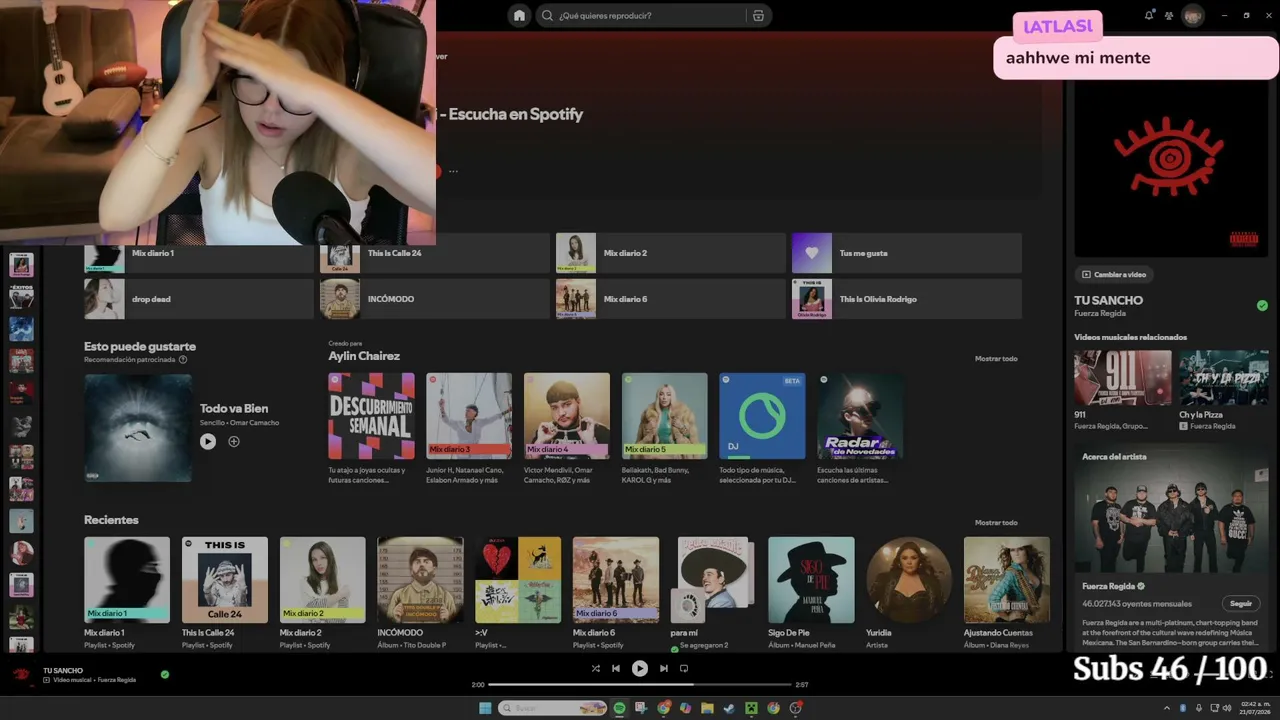This screenshot has height=720, width=1280.
Task: Open the 'Mix diario 1' shortcut tile
Action: point(199,253)
